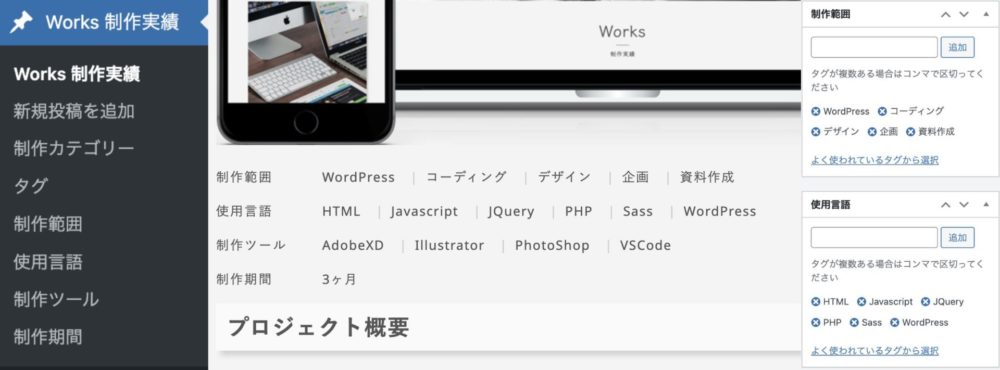
Task: Click デザイン in the 制作範囲 row
Action: click(x=564, y=177)
